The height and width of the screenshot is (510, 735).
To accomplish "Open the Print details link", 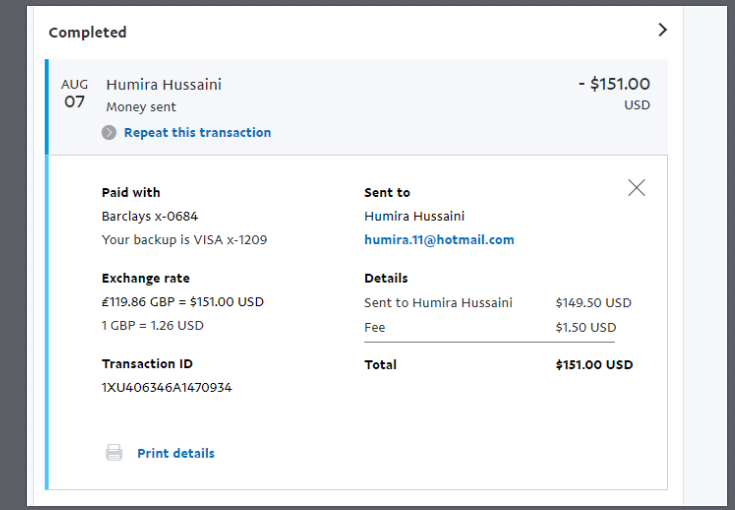I will pos(175,453).
